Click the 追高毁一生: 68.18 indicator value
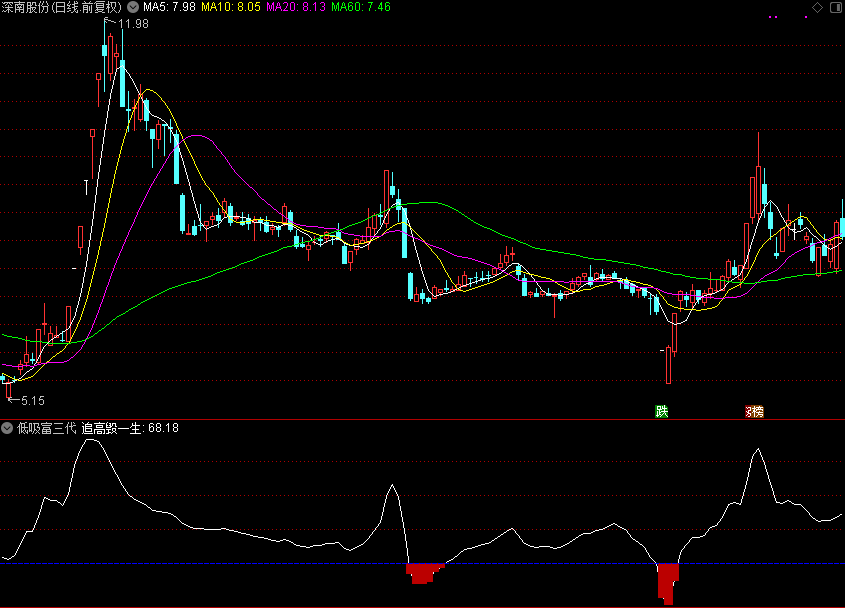 [x=130, y=428]
